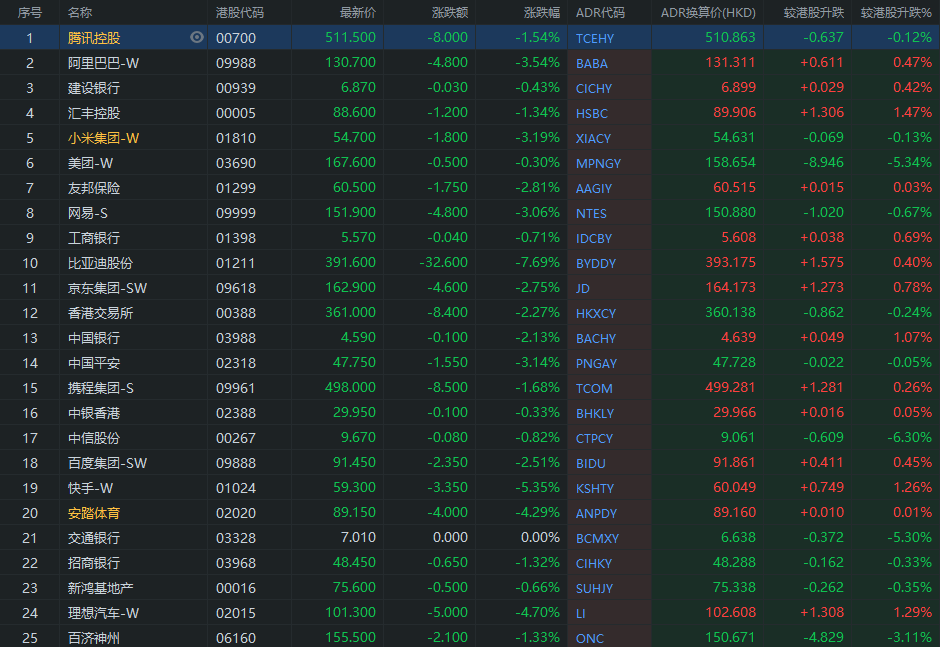Click the 名称 column header
940x647 pixels.
[80, 13]
